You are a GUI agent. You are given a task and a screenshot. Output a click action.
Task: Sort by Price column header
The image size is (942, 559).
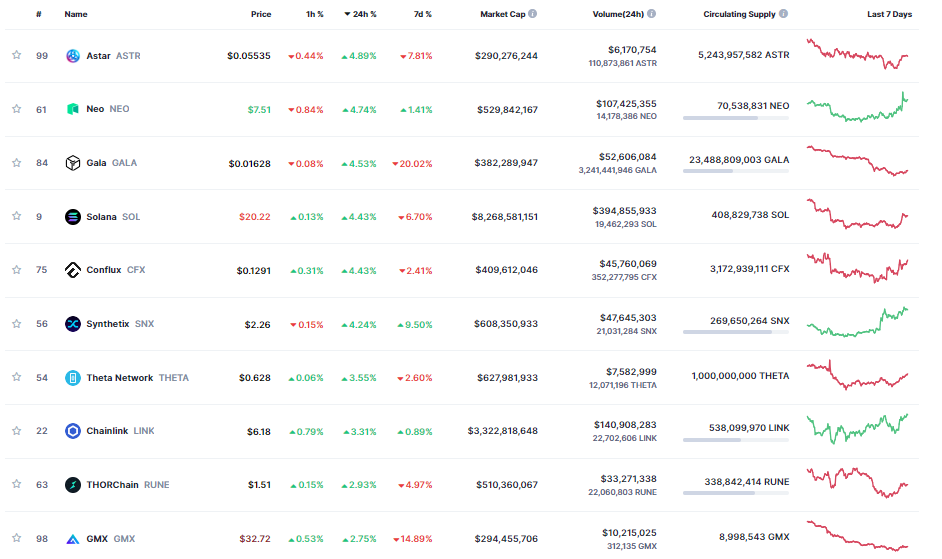point(261,14)
